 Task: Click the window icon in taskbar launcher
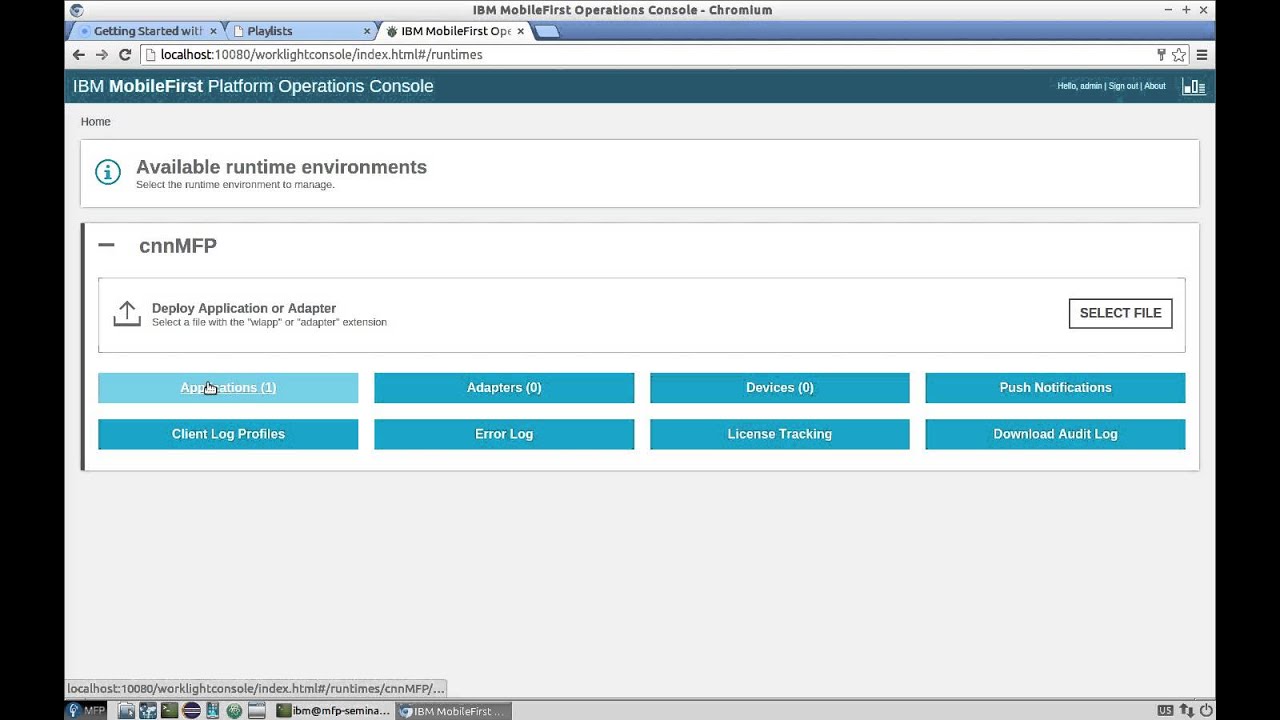coord(256,711)
